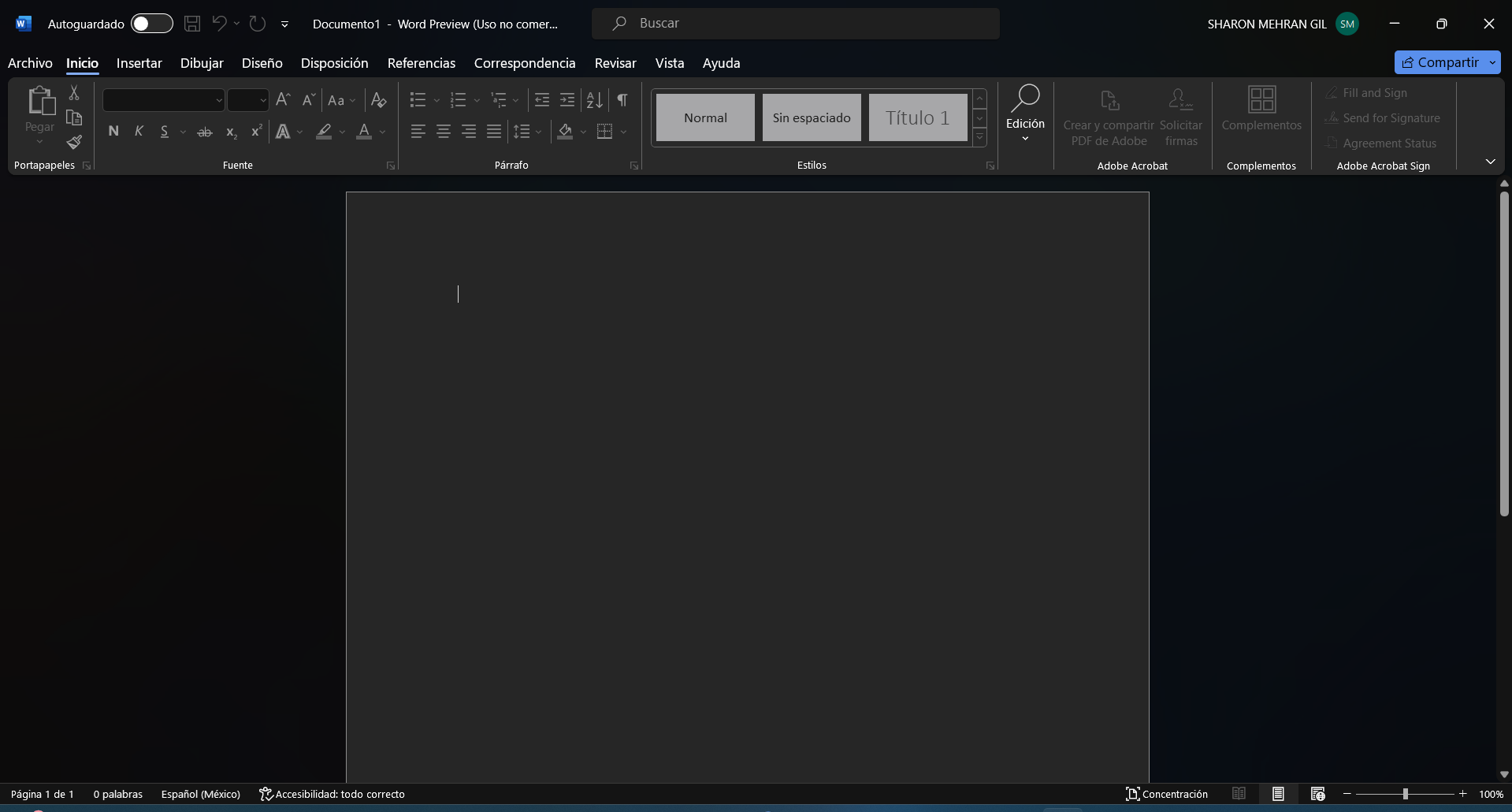Expand the Estilos gallery more arrow
Viewport: 1512px width, 812px height.
[x=980, y=138]
